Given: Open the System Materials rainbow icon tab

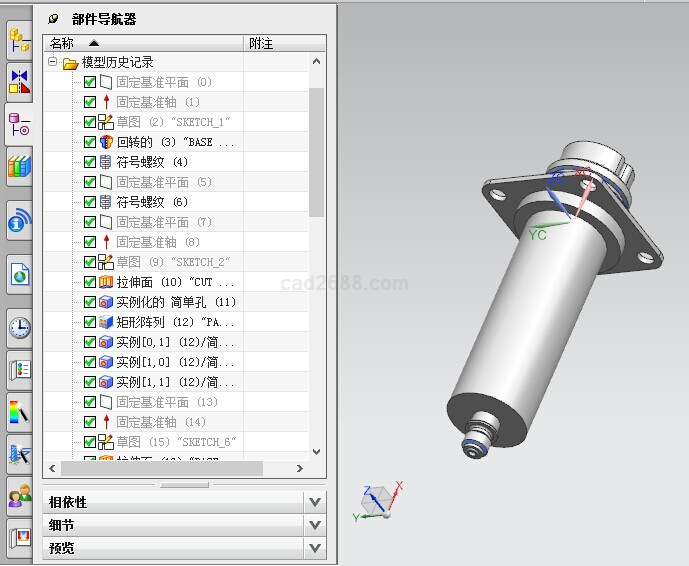Looking at the screenshot, I should click(19, 411).
